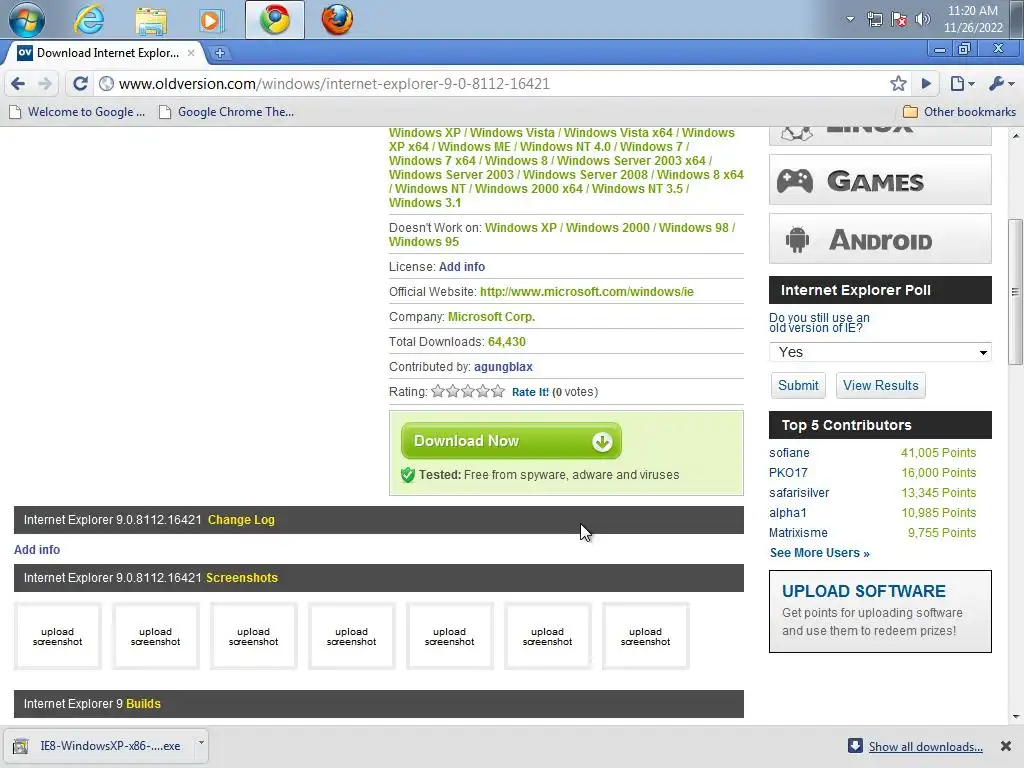Click the Android robot icon
This screenshot has width=1024, height=768.
pos(797,239)
